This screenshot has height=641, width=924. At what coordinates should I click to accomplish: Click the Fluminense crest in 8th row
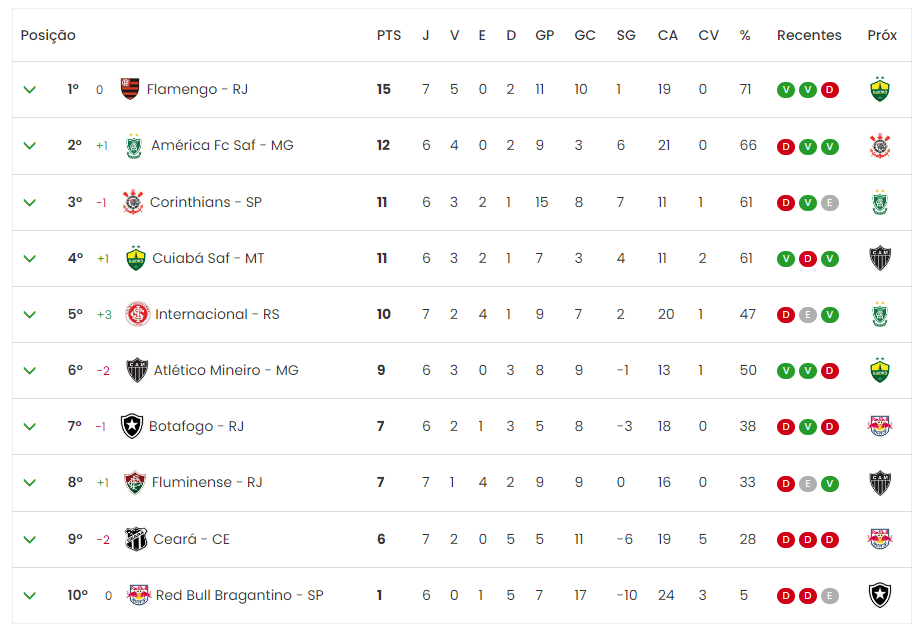click(x=135, y=483)
